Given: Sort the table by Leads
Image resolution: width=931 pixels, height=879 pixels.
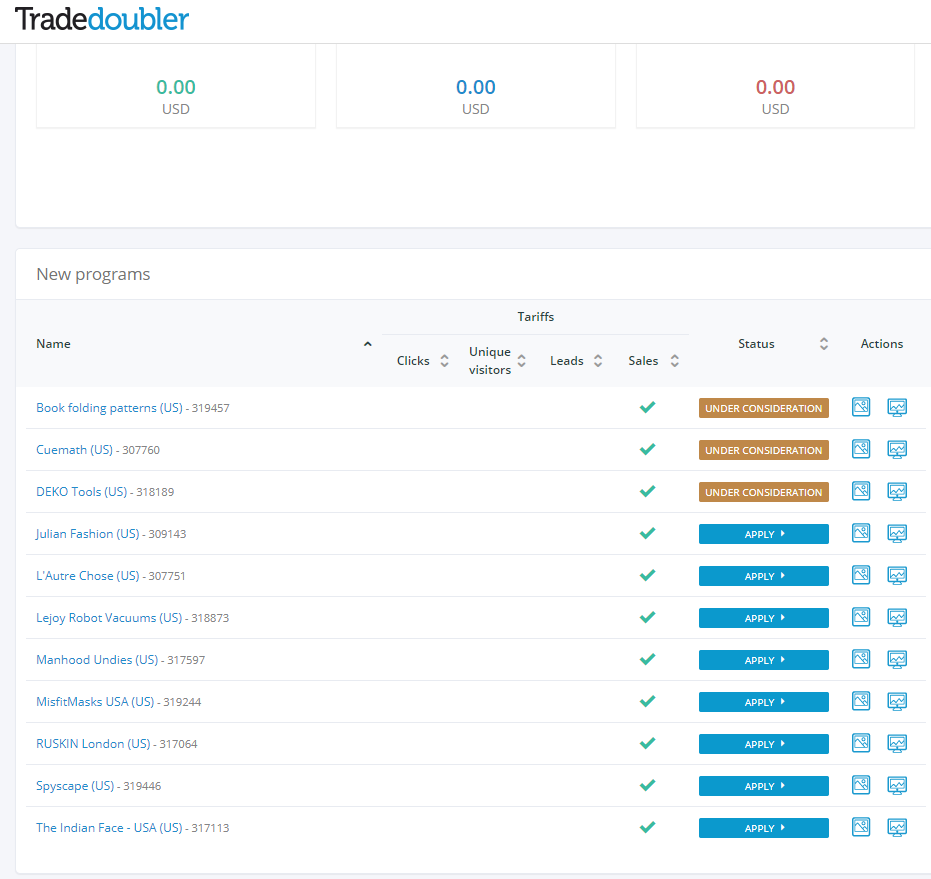Looking at the screenshot, I should click(x=598, y=361).
